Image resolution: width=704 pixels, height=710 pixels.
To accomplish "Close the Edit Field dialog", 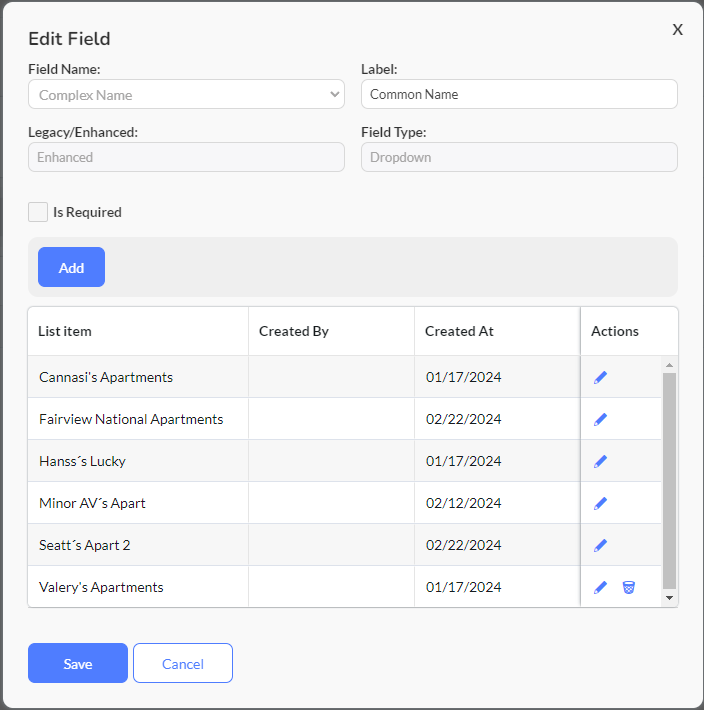I will [x=677, y=29].
